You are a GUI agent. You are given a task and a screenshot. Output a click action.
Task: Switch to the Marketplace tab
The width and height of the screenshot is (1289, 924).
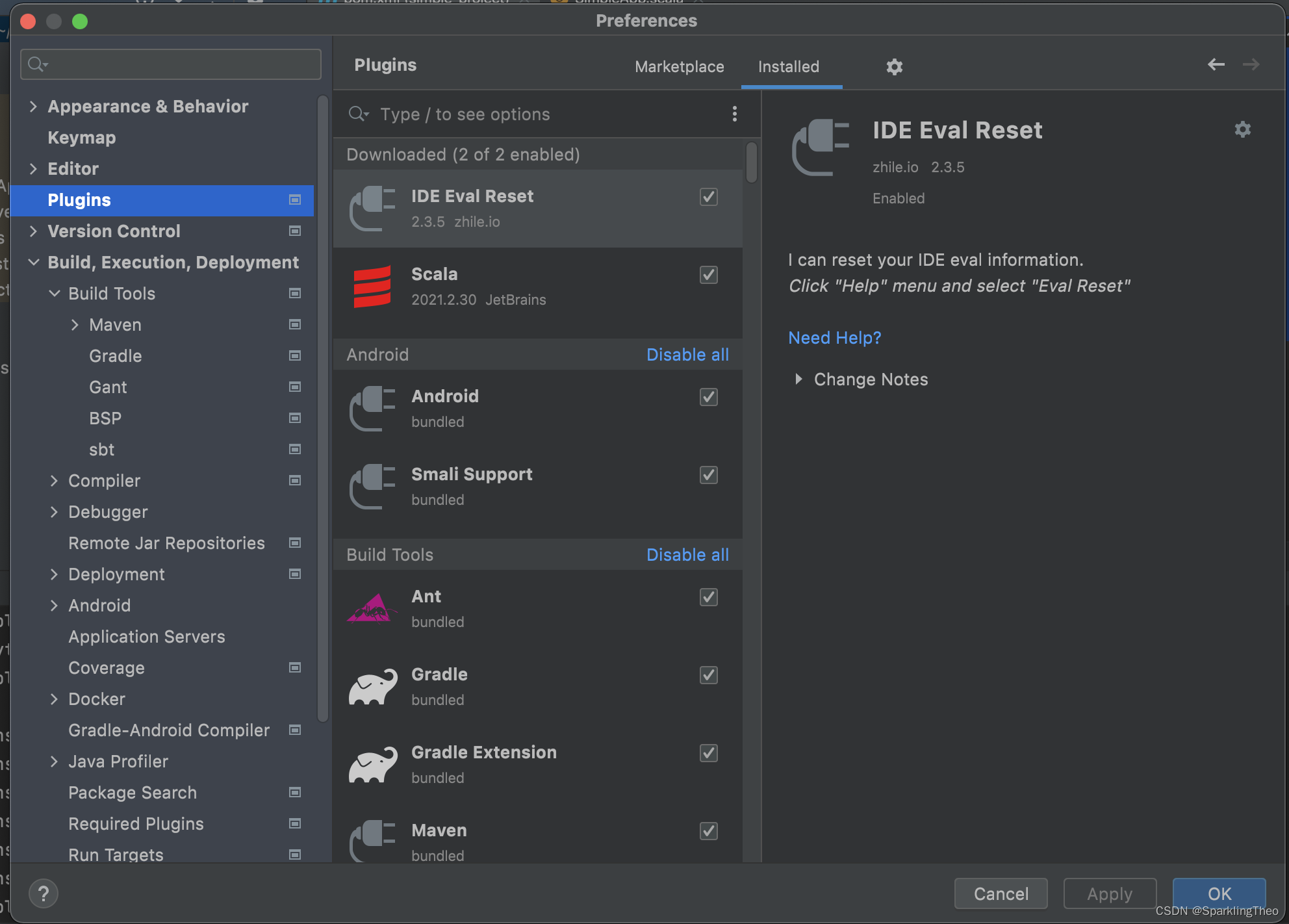coord(679,67)
